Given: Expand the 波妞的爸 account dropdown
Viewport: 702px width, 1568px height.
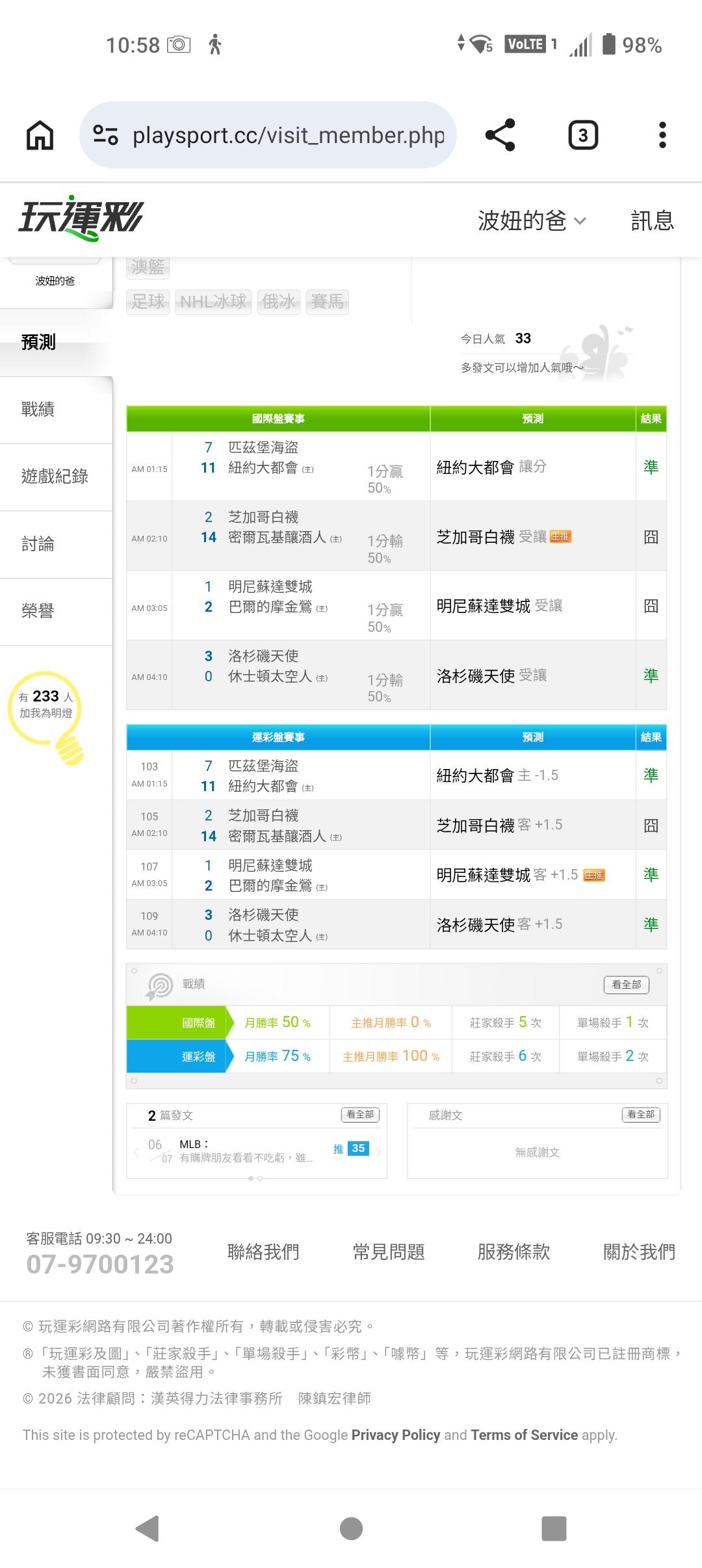Looking at the screenshot, I should (532, 221).
